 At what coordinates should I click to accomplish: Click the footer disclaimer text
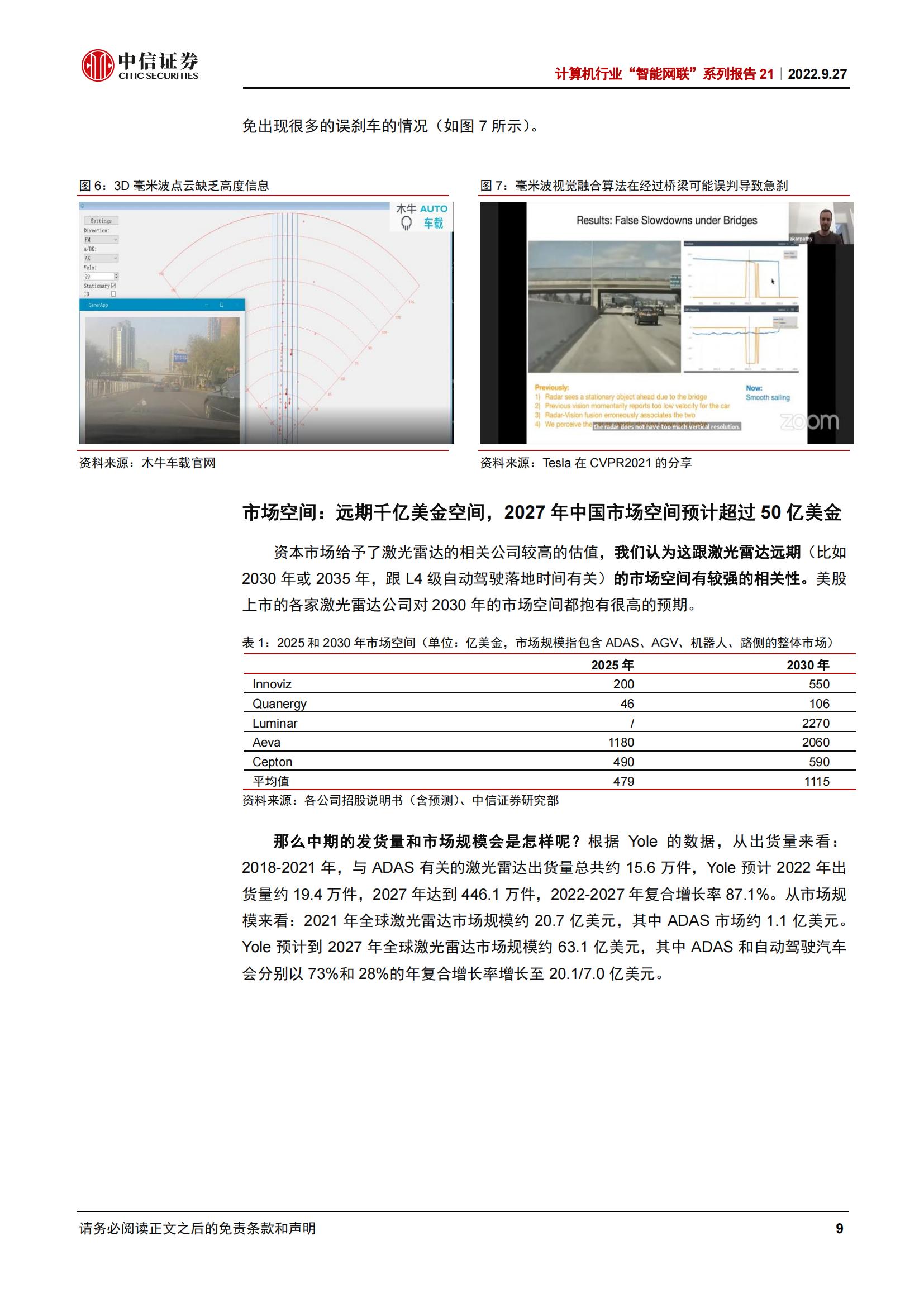[197, 1228]
